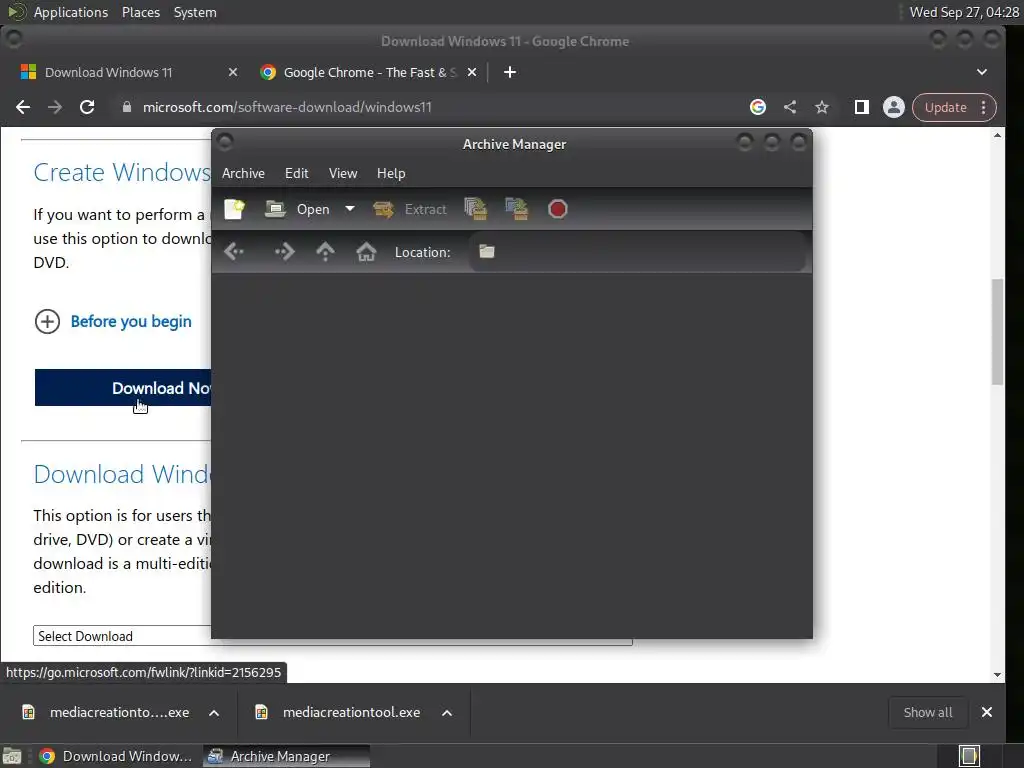Go up one level in archive
The width and height of the screenshot is (1024, 768).
pos(325,251)
